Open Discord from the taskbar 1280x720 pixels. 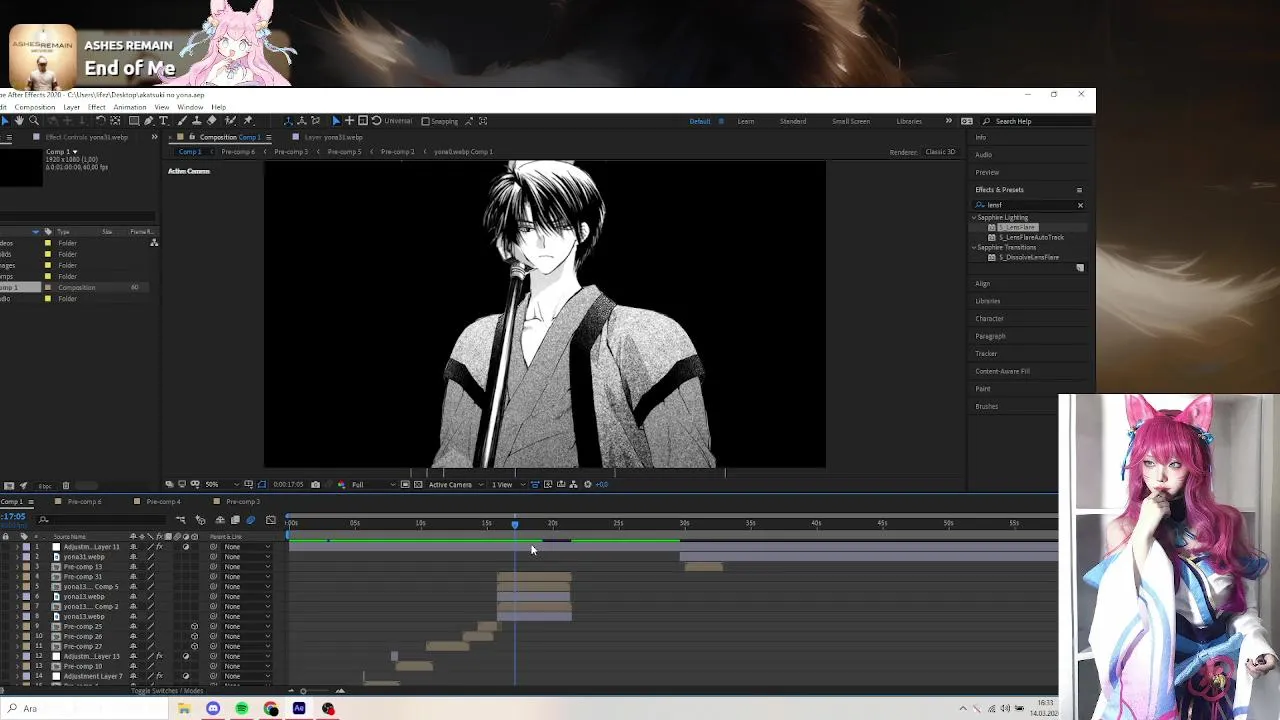(x=213, y=708)
